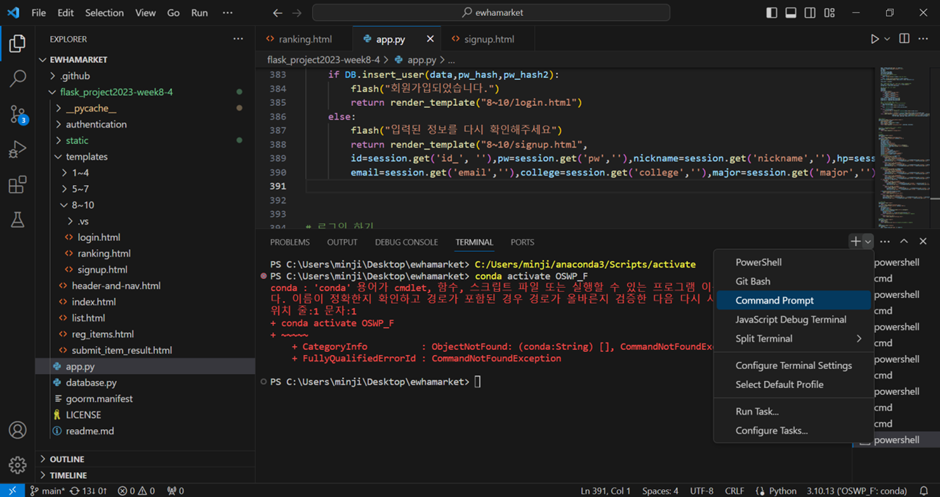Collapse the templates folder

(x=86, y=157)
